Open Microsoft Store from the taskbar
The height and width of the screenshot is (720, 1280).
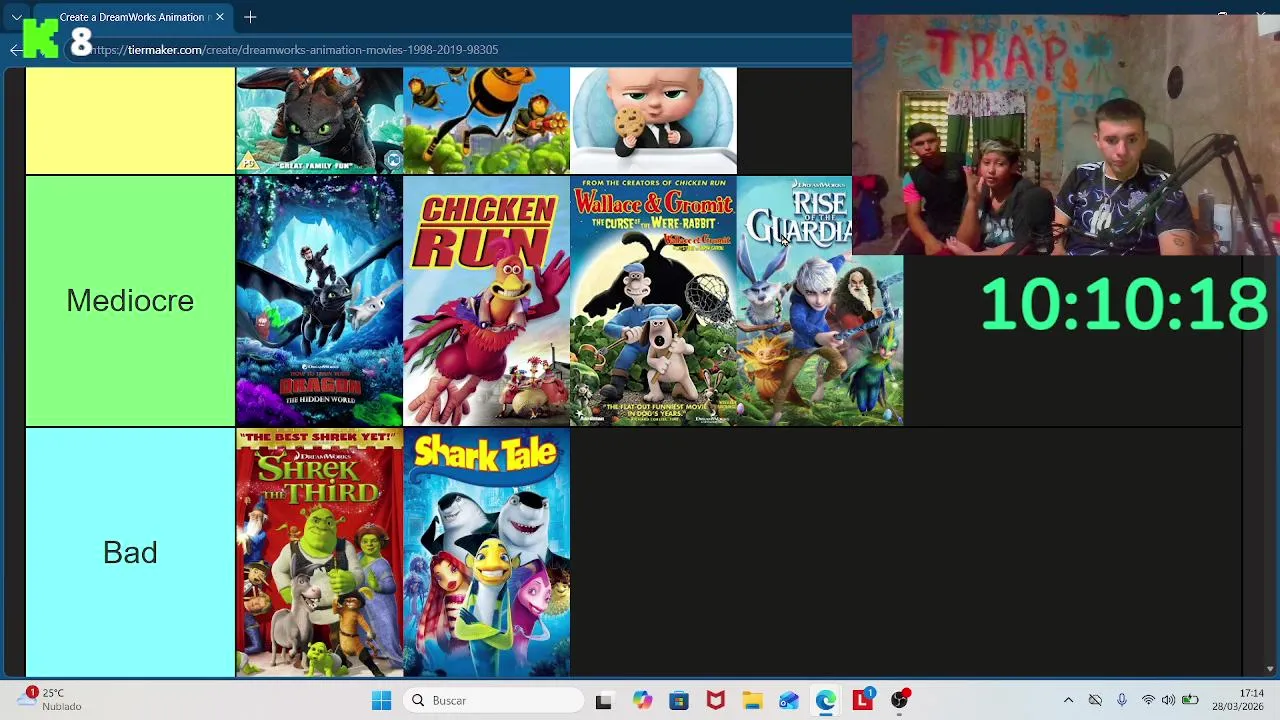click(679, 701)
